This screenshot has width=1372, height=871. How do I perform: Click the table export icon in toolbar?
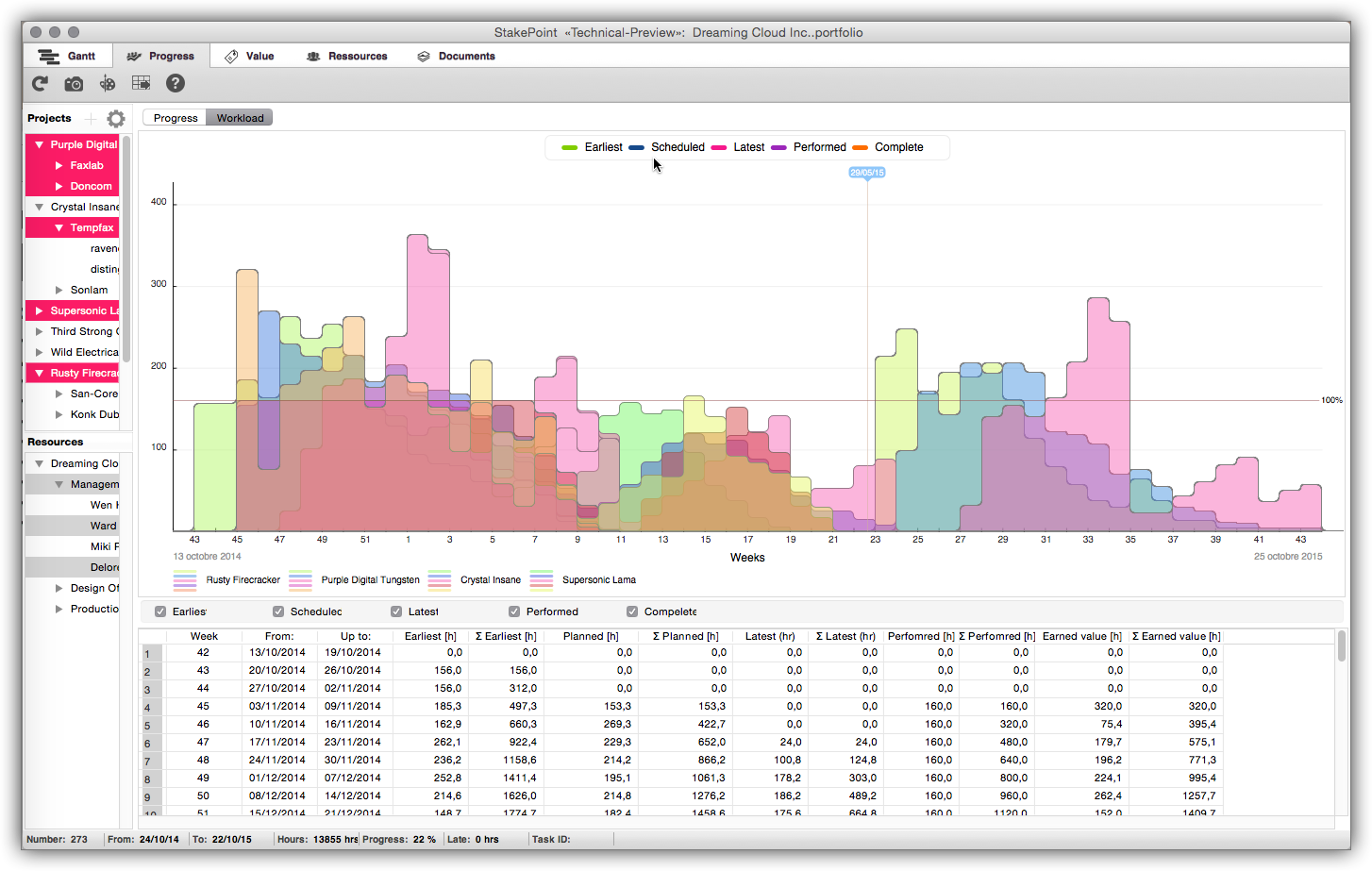pyautogui.click(x=141, y=83)
